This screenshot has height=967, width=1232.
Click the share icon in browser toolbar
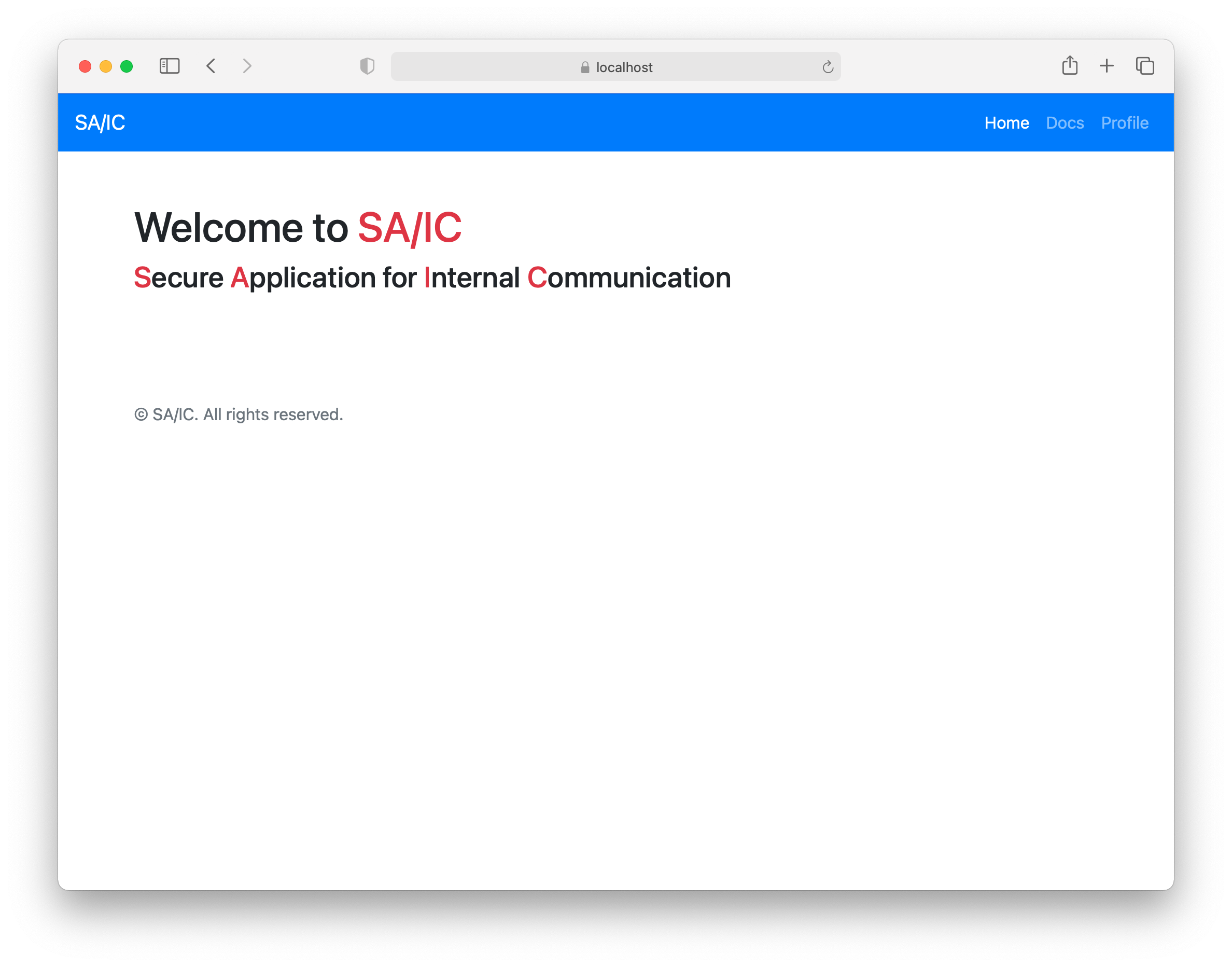[x=1069, y=67]
